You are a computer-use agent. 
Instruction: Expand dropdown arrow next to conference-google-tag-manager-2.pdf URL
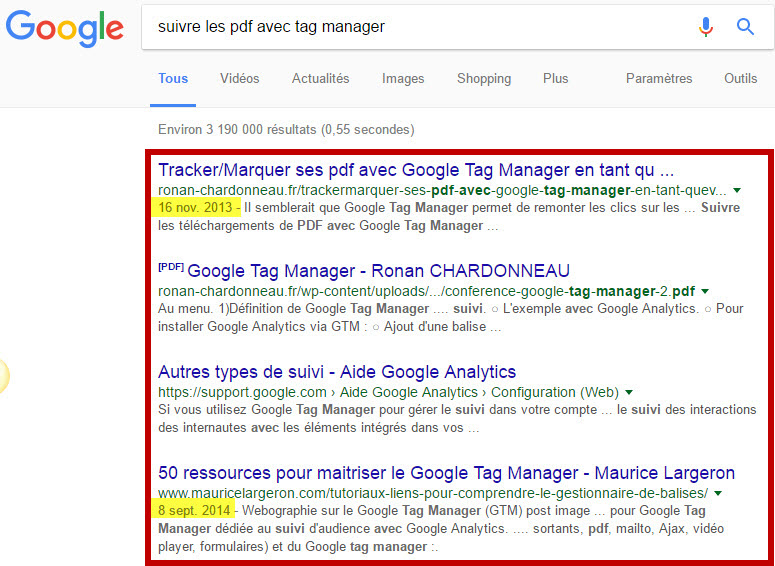pos(705,291)
